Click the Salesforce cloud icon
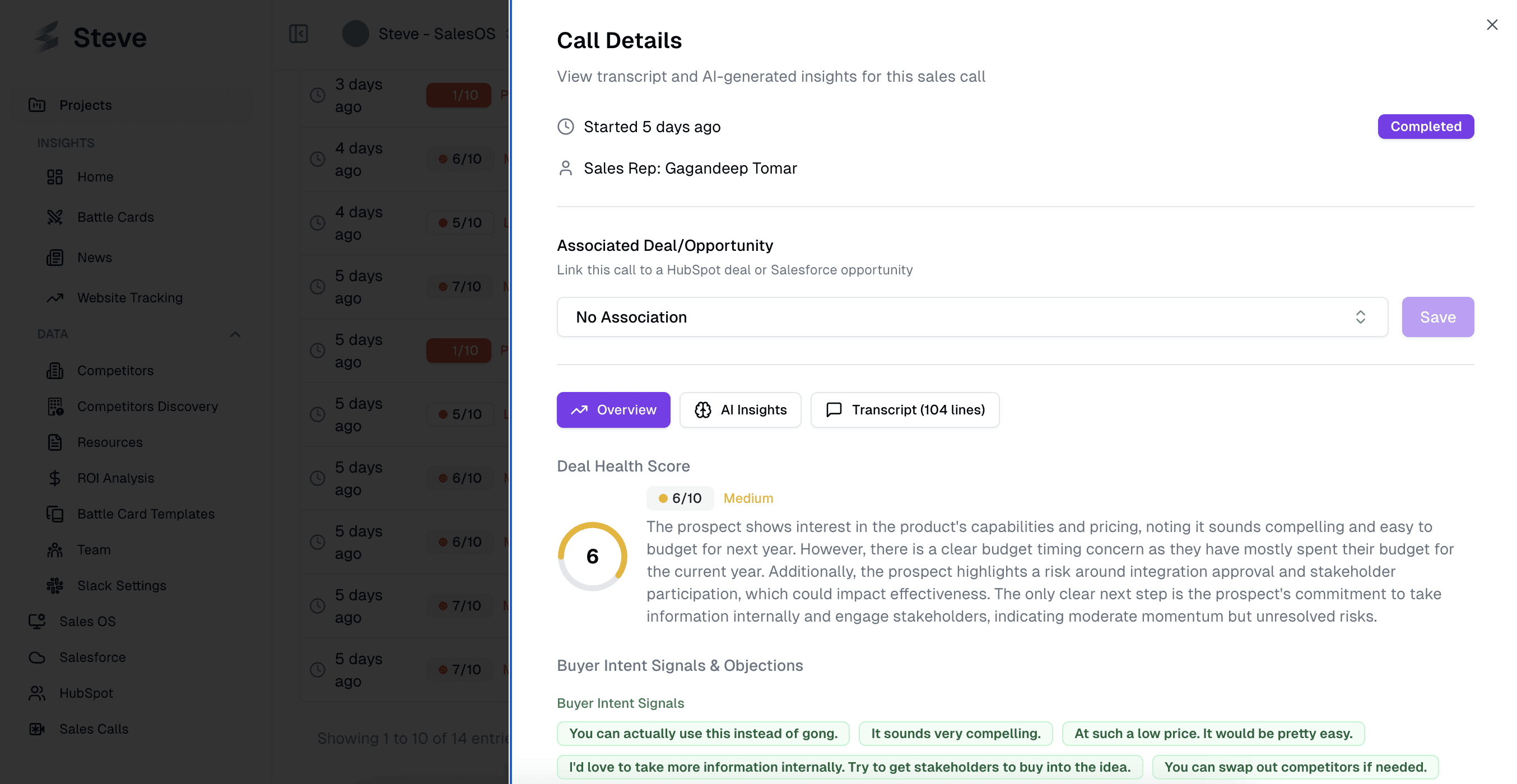Viewport: 1517px width, 784px height. (x=37, y=657)
